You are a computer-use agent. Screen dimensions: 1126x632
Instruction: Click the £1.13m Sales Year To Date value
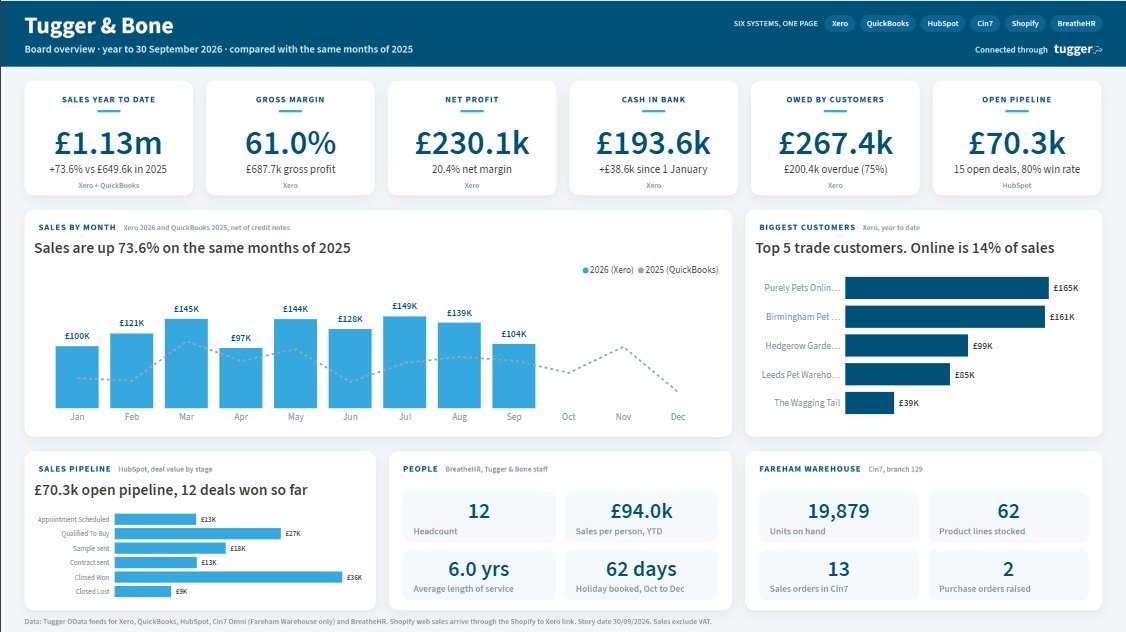tap(108, 143)
